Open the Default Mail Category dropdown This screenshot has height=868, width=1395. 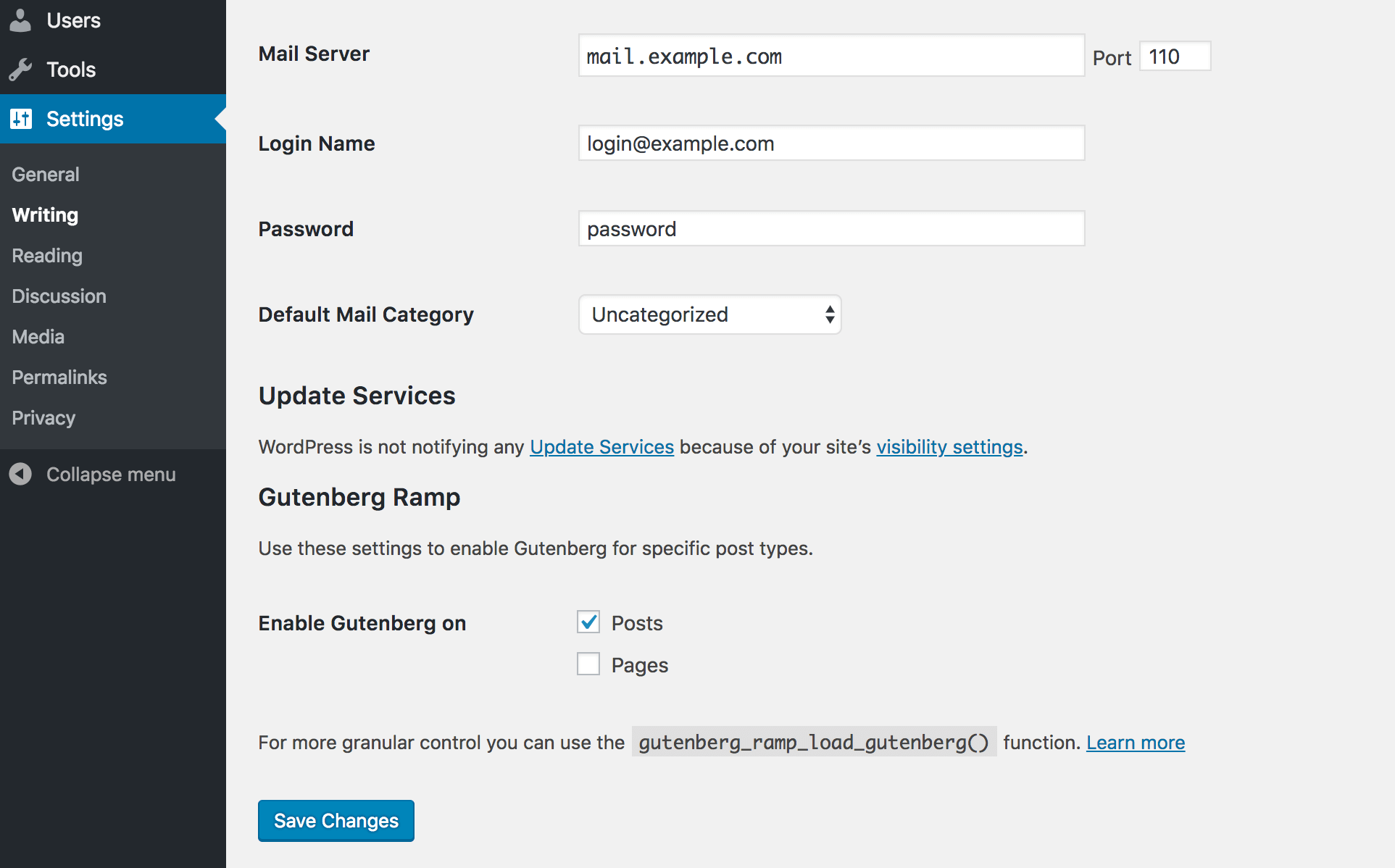[x=709, y=314]
